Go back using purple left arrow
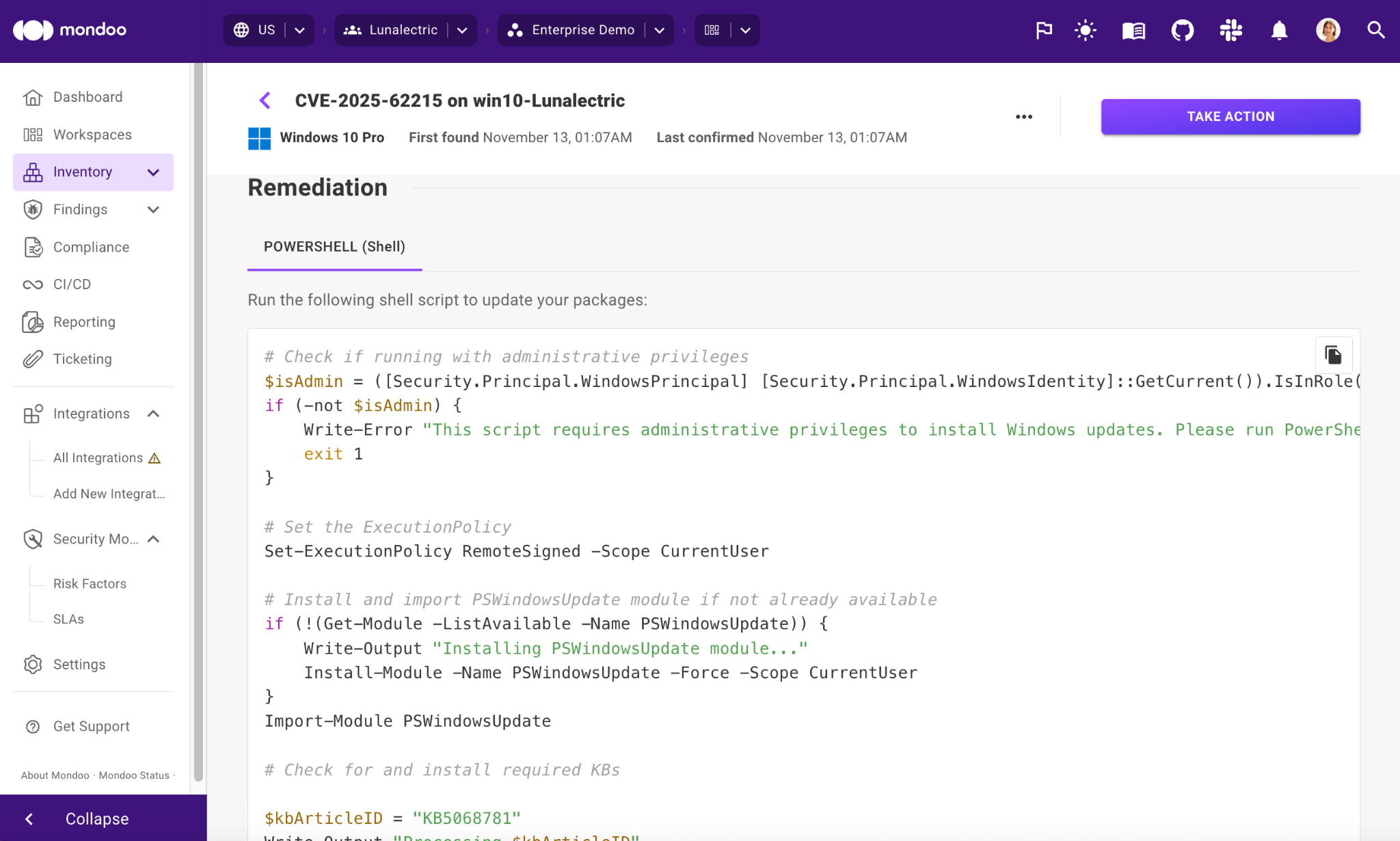 point(265,101)
